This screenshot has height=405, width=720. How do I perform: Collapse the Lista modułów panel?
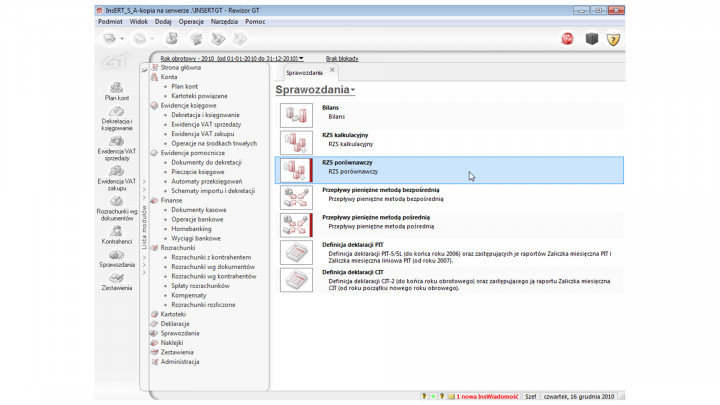pyautogui.click(x=144, y=70)
